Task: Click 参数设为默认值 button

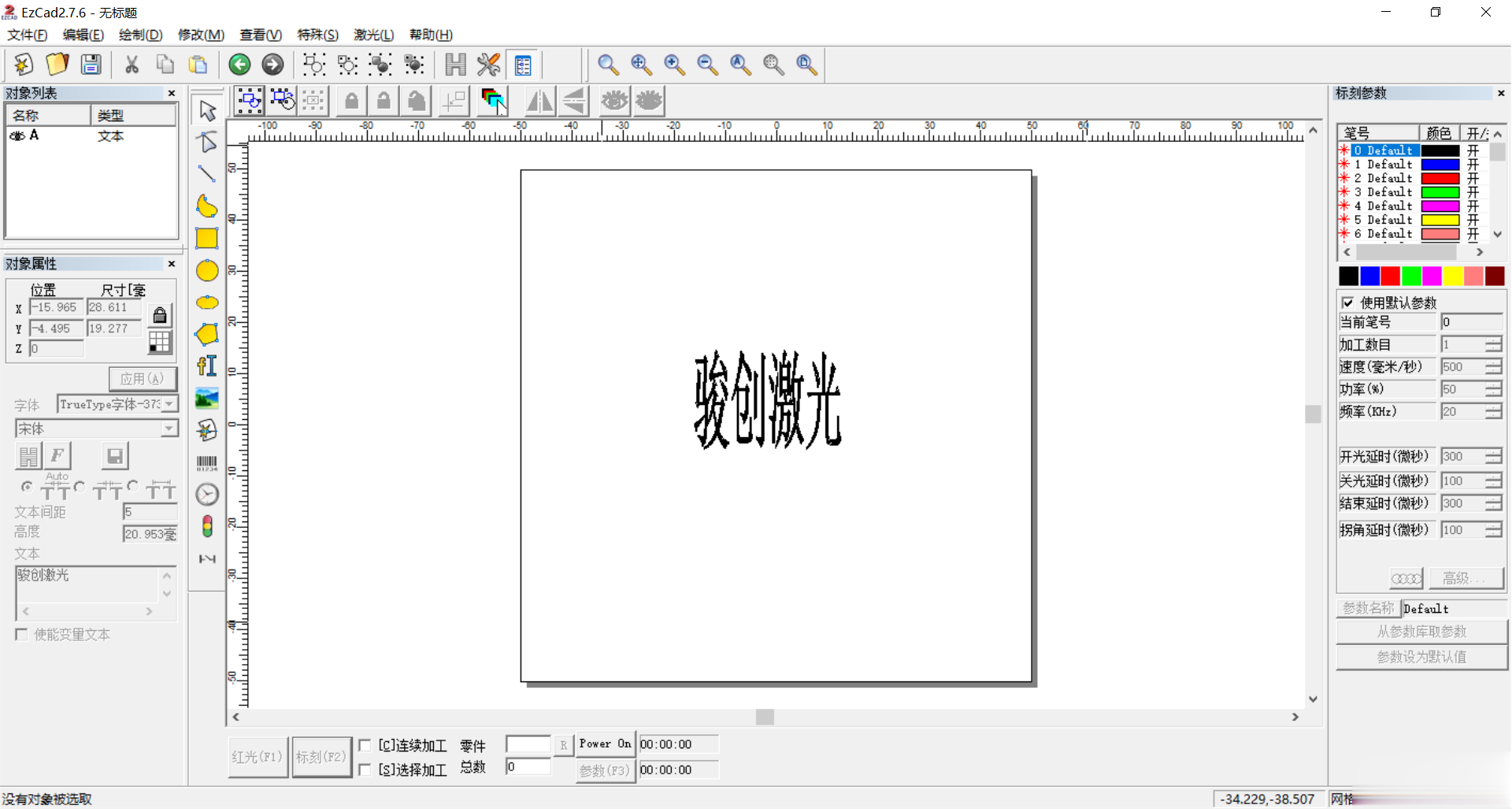Action: point(1421,657)
